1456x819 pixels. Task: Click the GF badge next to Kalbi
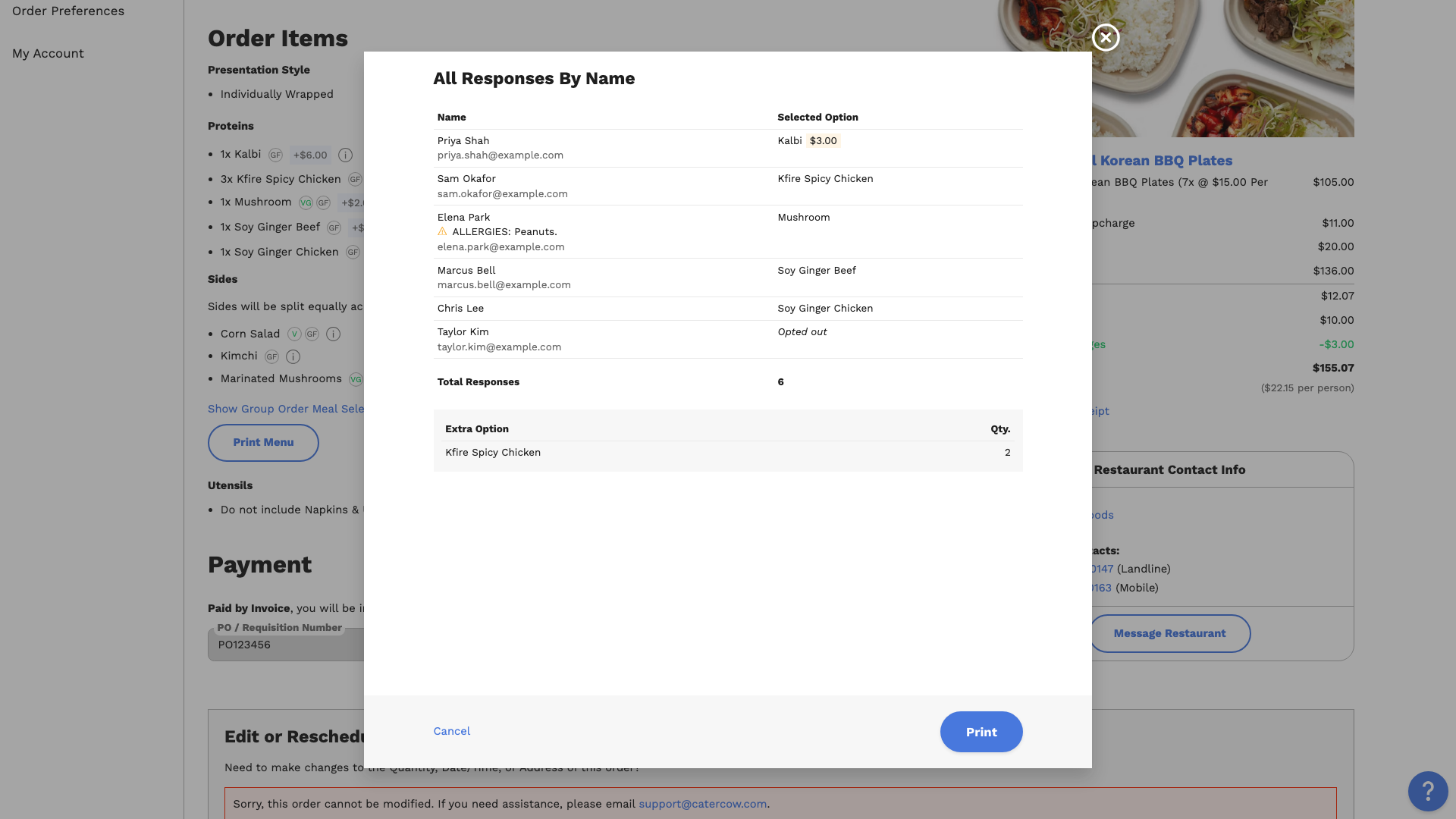(x=275, y=155)
